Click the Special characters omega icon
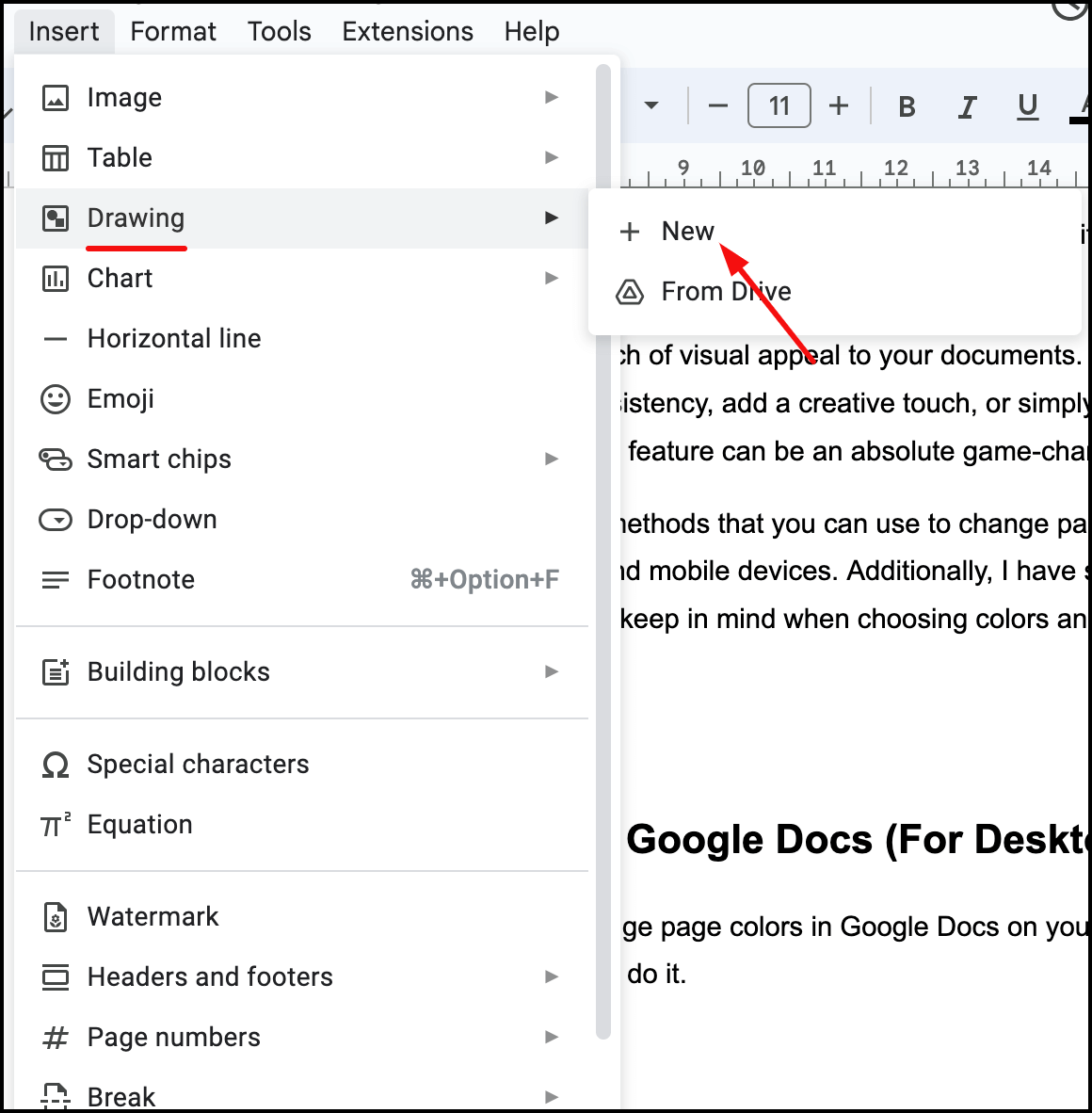 tap(56, 765)
